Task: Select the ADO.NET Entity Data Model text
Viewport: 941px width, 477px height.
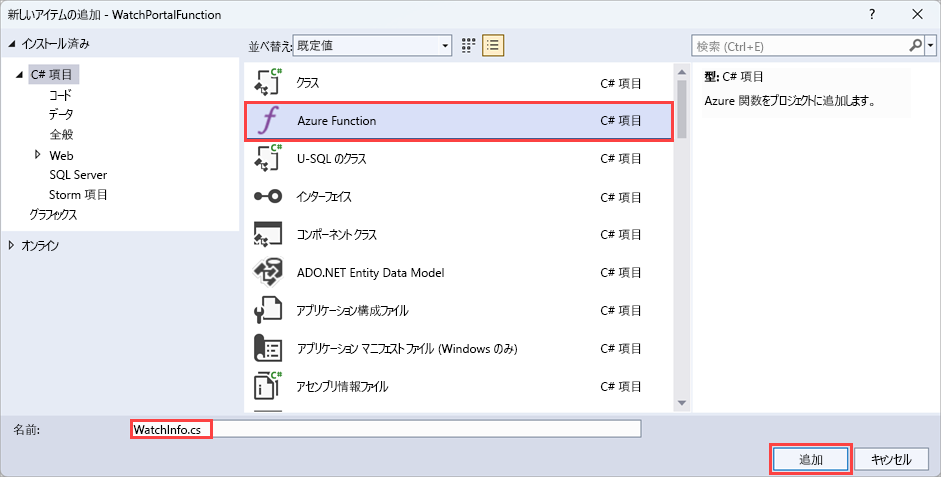Action: 370,272
